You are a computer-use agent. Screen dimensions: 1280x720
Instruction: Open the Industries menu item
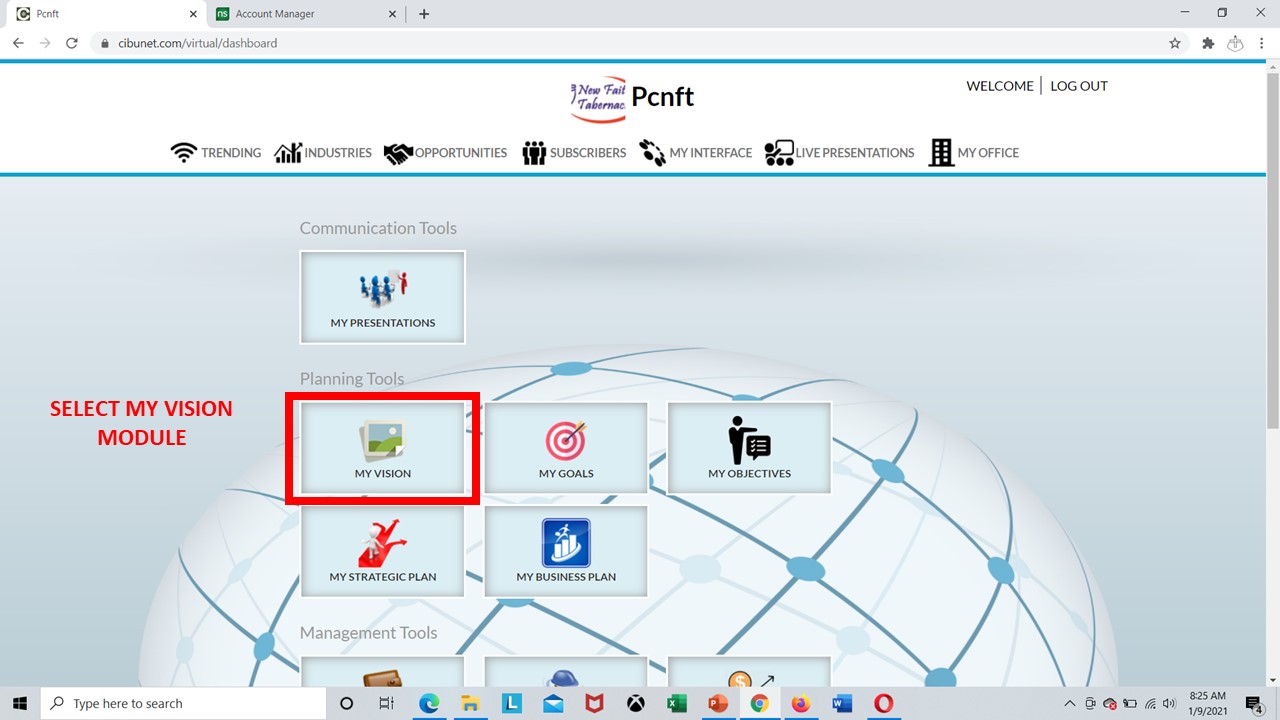(x=323, y=153)
